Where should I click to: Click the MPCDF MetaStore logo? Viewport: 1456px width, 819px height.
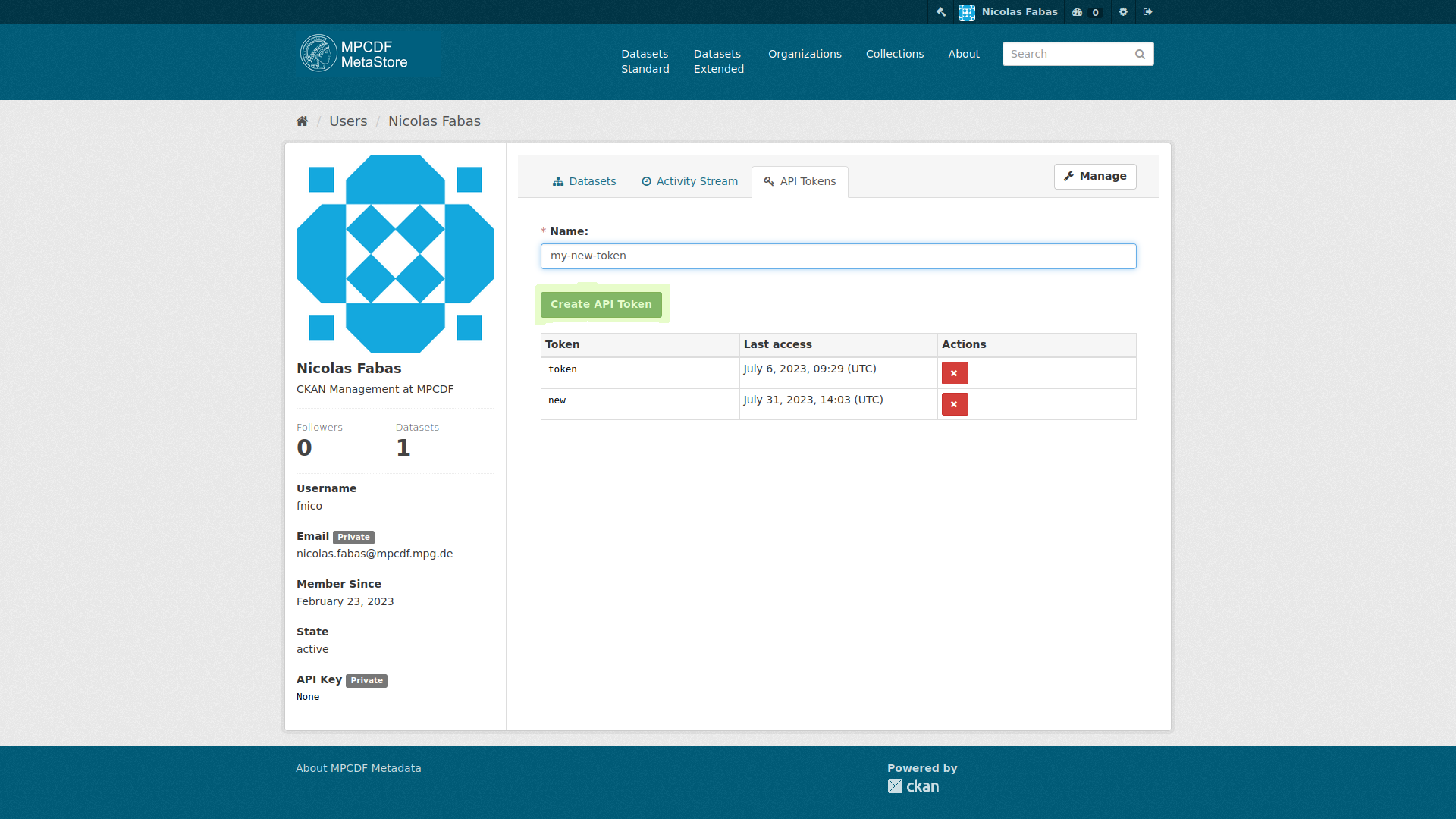click(354, 54)
